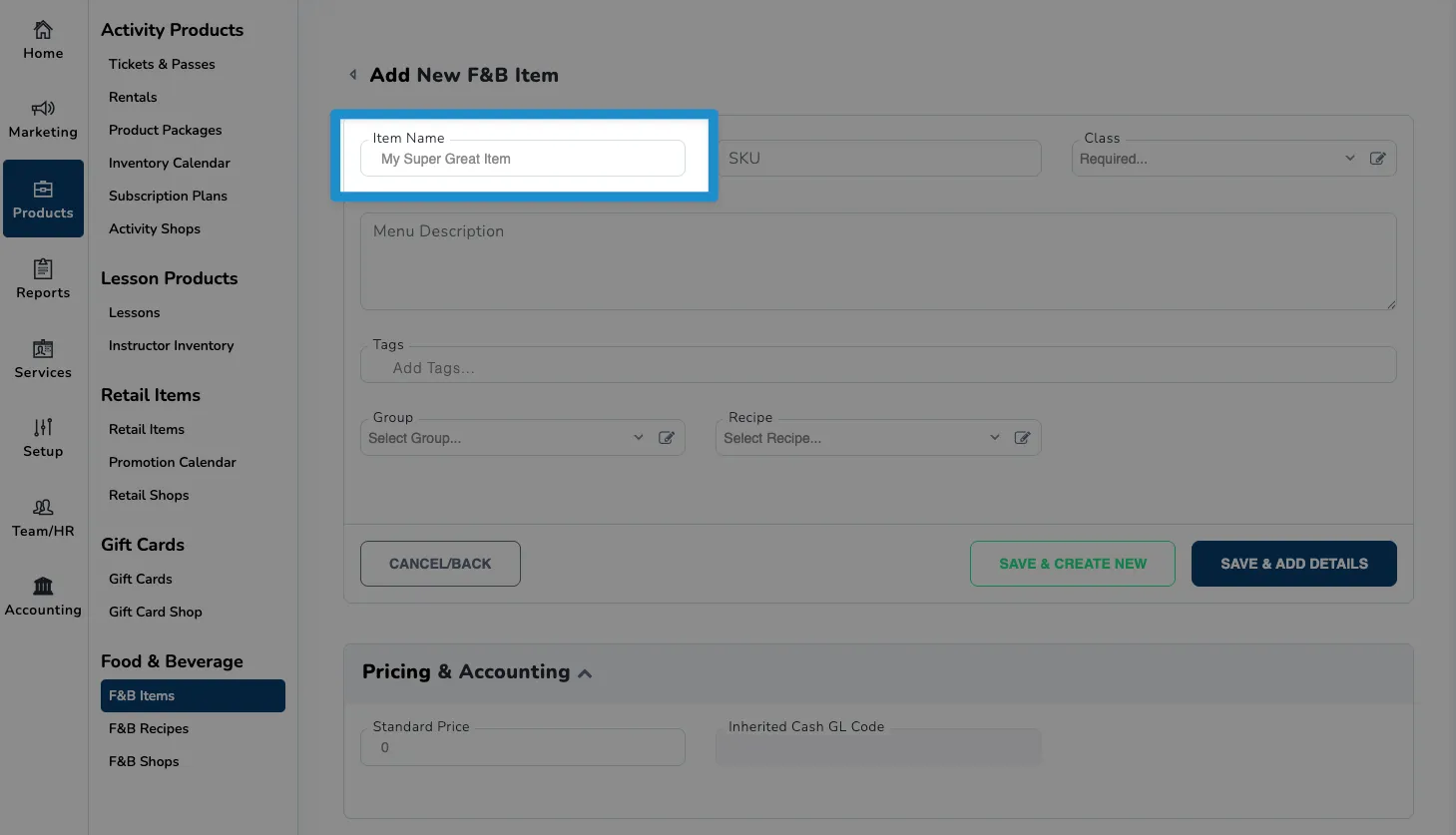Open the Marketing megaphone icon
1456x835 pixels.
tap(43, 108)
